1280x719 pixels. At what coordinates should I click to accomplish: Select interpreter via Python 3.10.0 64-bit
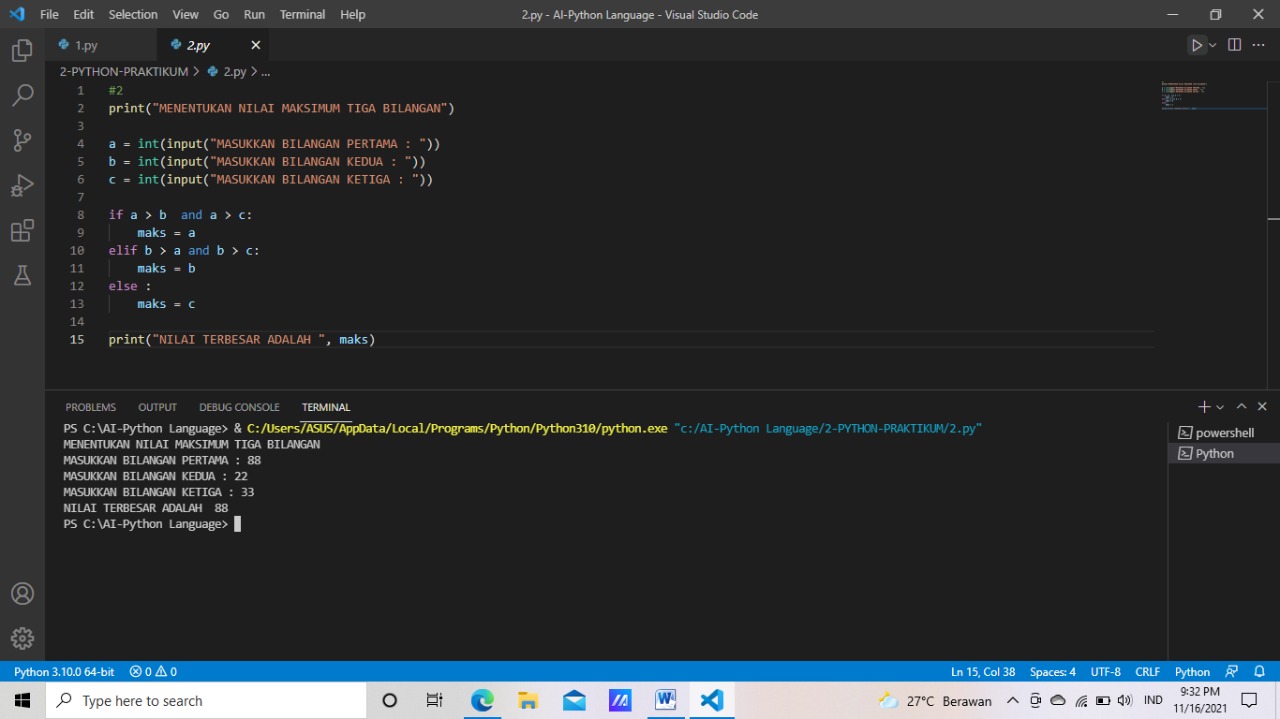point(64,671)
